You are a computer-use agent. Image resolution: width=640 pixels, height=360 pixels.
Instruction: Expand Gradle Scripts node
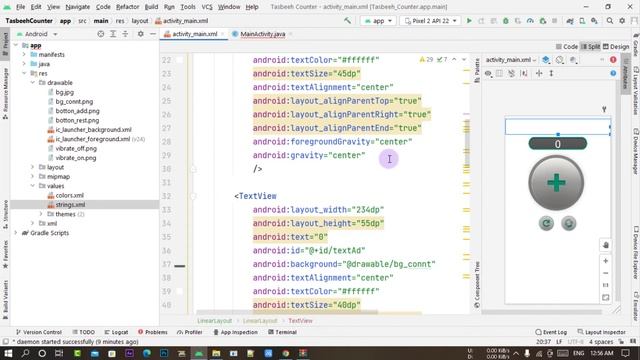click(x=16, y=233)
